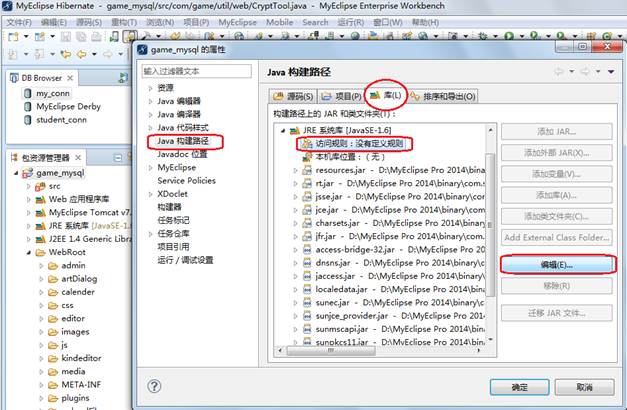This screenshot has width=627, height=410.
Task: Click the collapse-all icon in package explorer
Action: (x=118, y=158)
